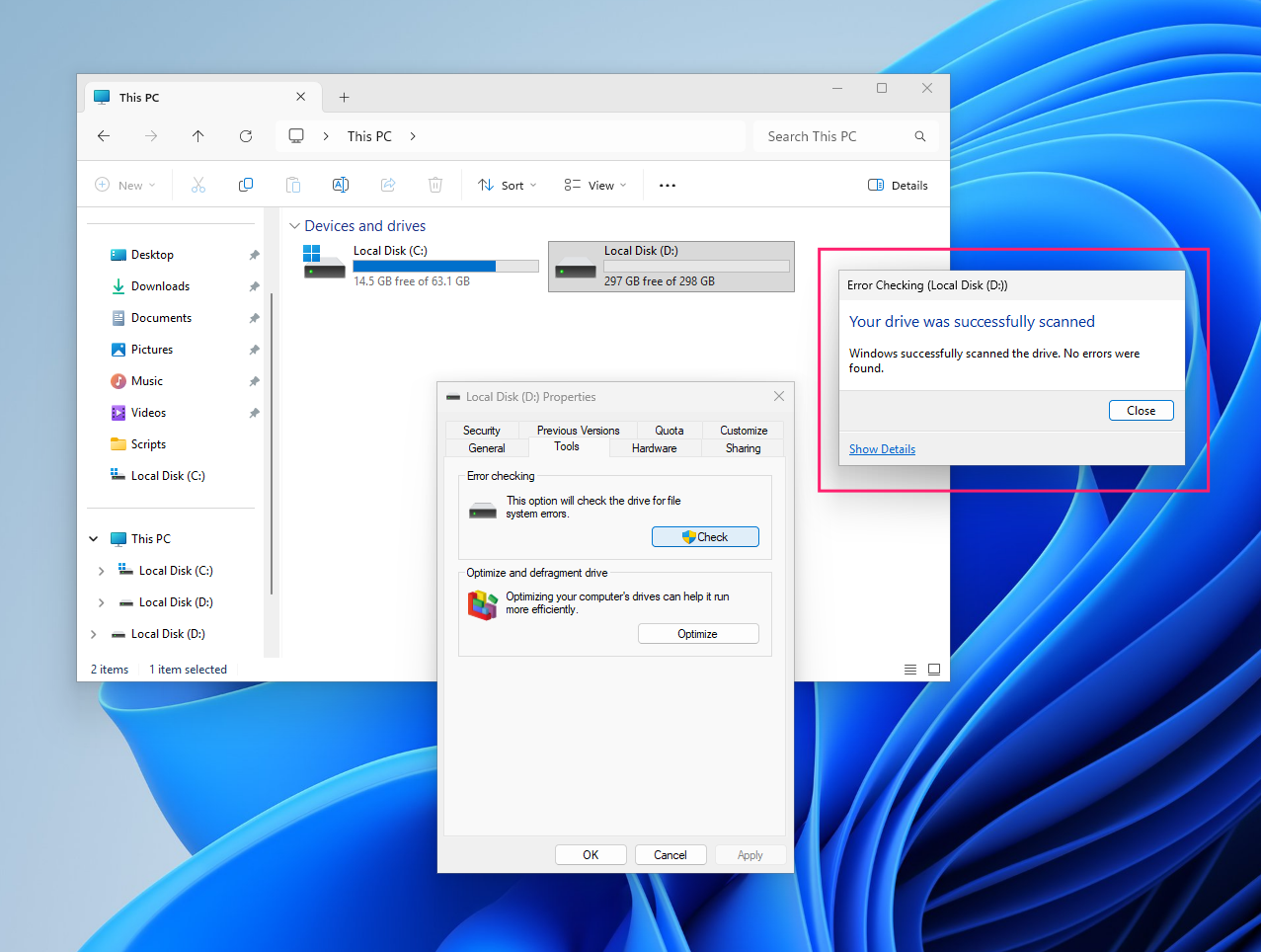Click the Back arrow in File Explorer
This screenshot has width=1261, height=952.
point(104,136)
